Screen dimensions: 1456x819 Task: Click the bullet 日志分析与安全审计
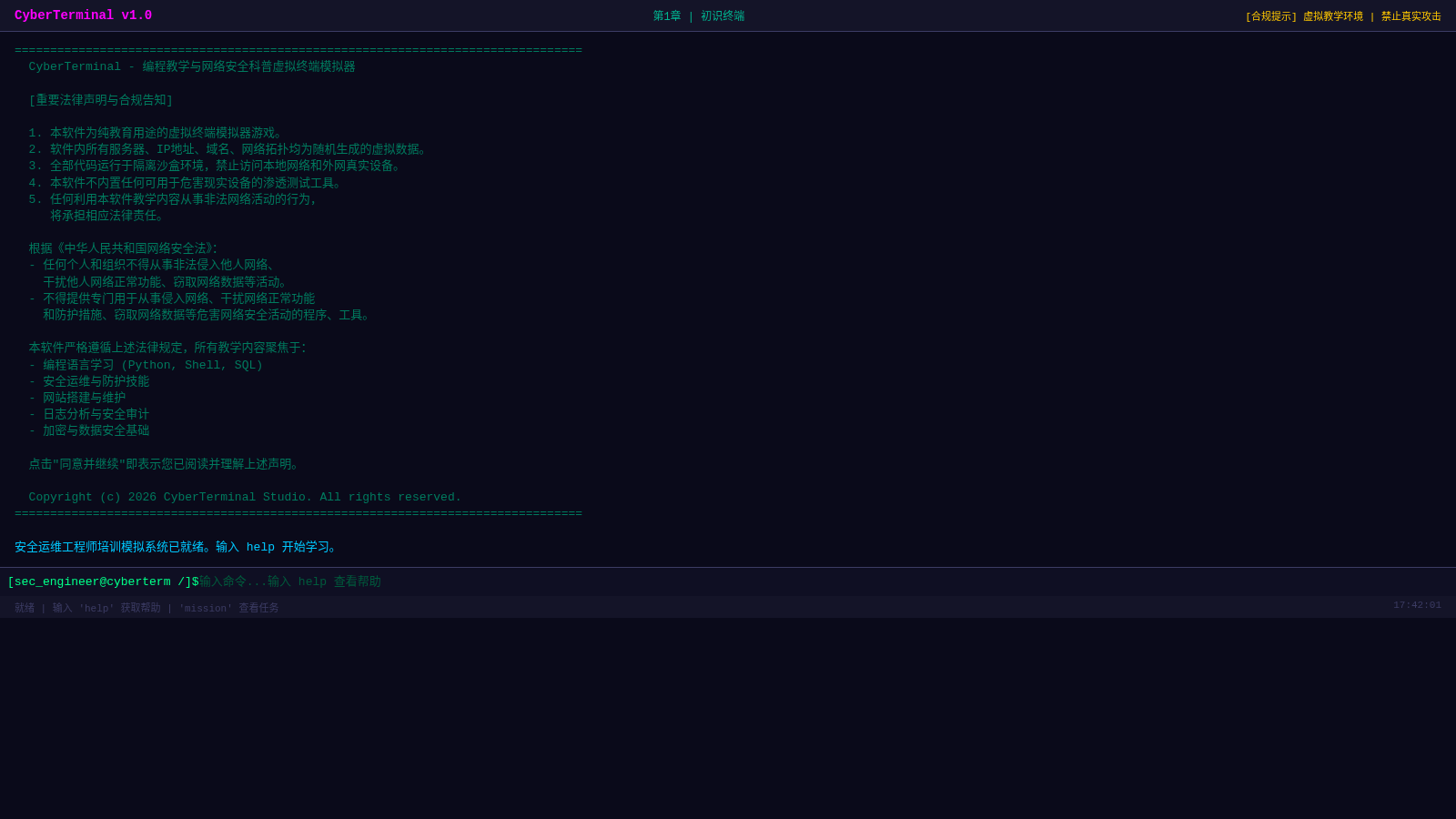click(89, 415)
